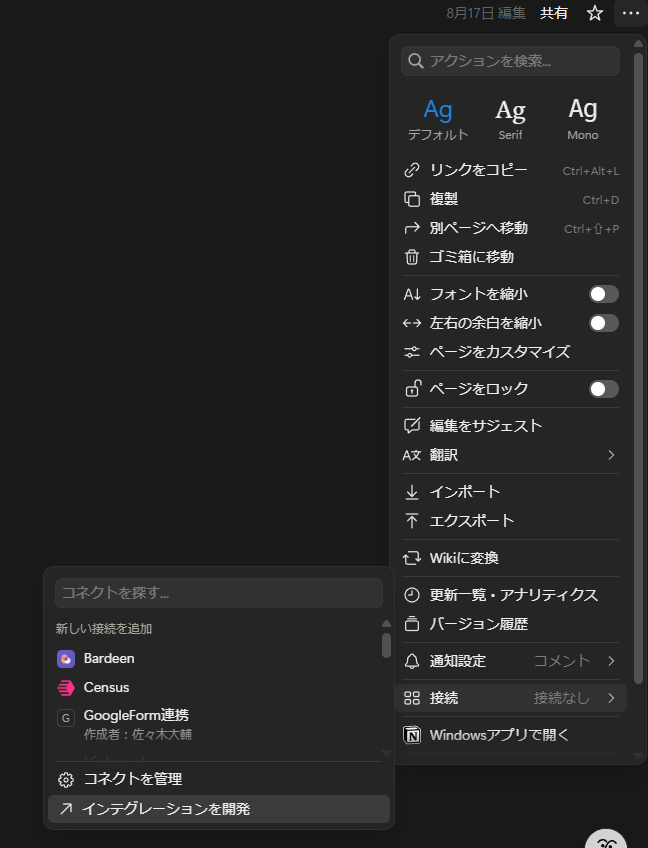
Task: Click the 共有 share button
Action: tap(554, 13)
